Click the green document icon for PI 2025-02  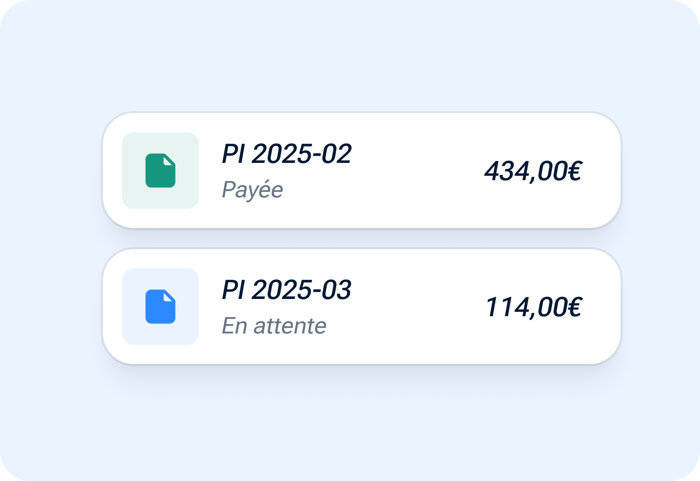click(x=160, y=171)
